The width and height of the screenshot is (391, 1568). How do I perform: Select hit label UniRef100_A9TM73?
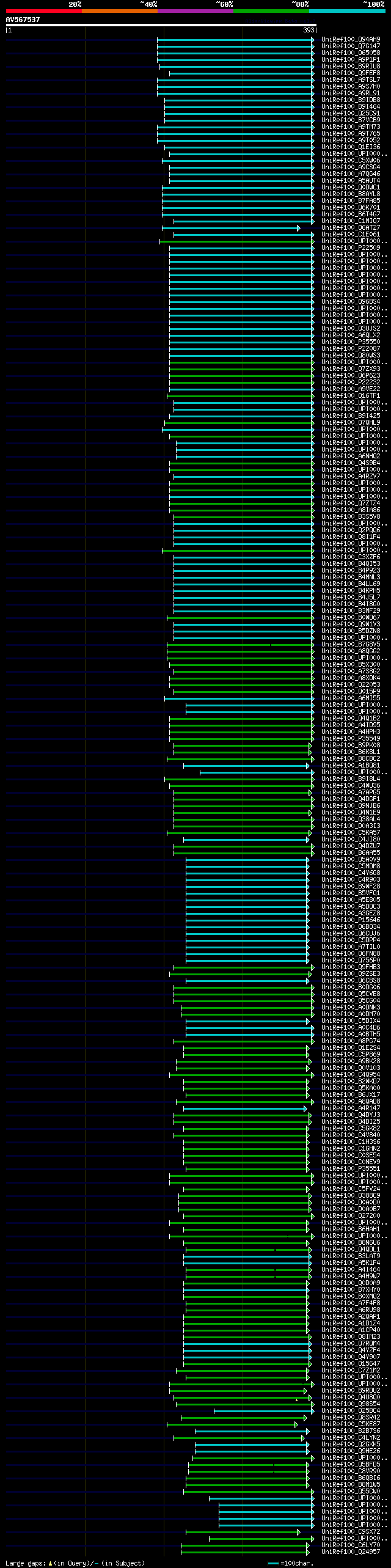[351, 126]
